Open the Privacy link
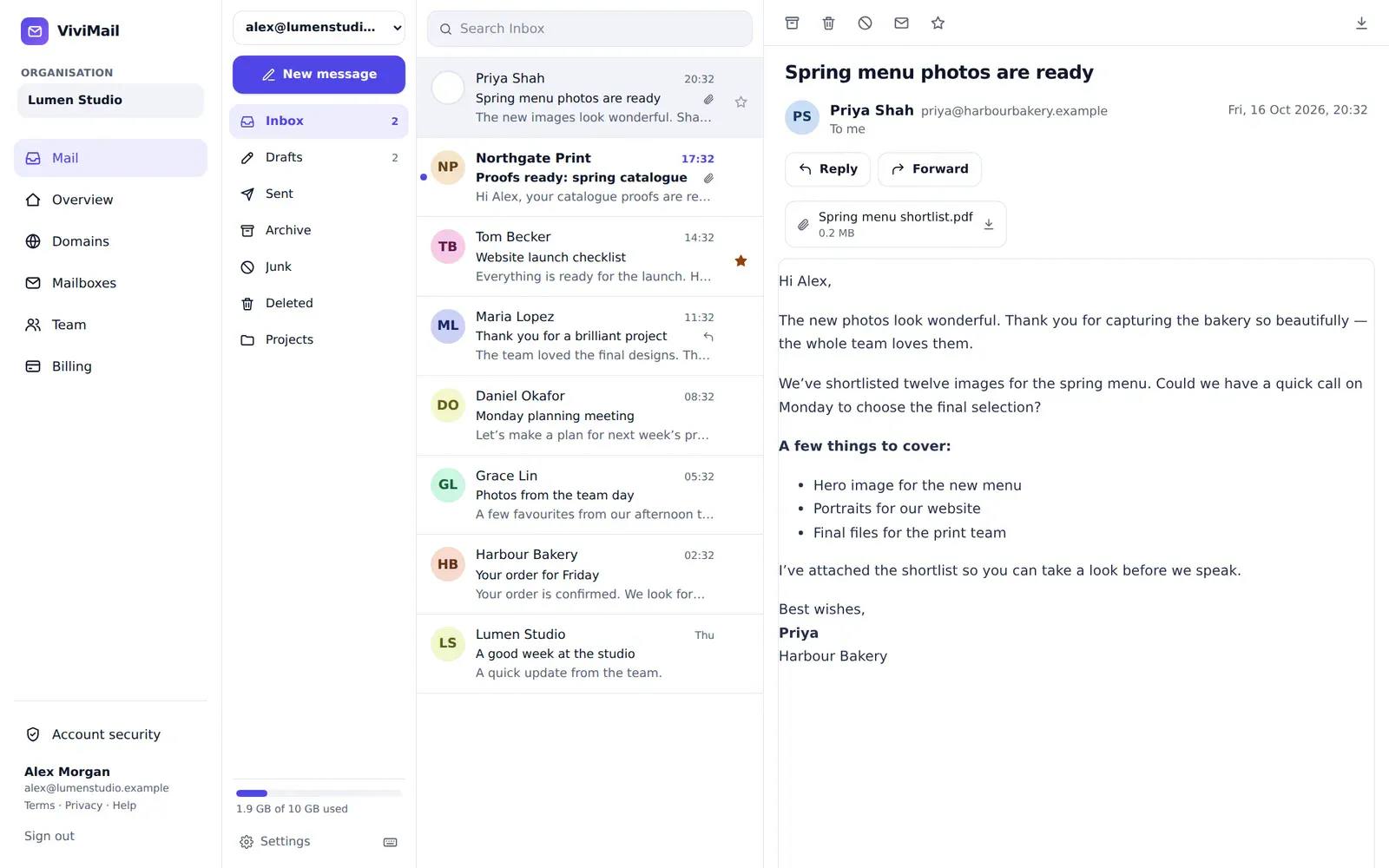The image size is (1389, 868). tap(83, 806)
